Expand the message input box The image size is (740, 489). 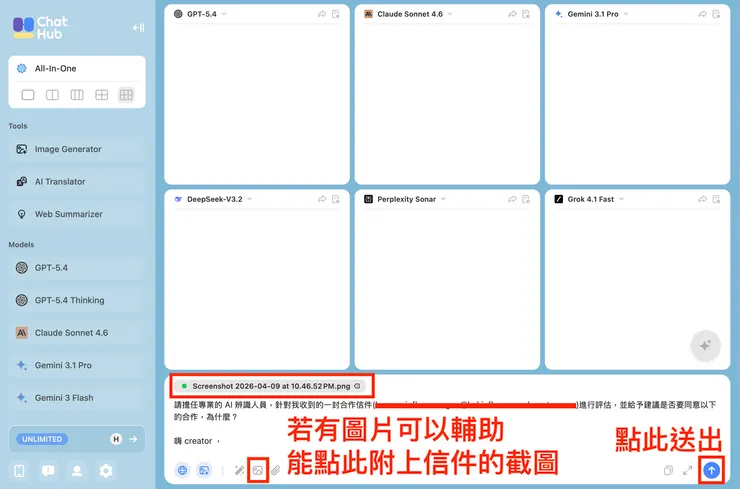click(x=688, y=470)
